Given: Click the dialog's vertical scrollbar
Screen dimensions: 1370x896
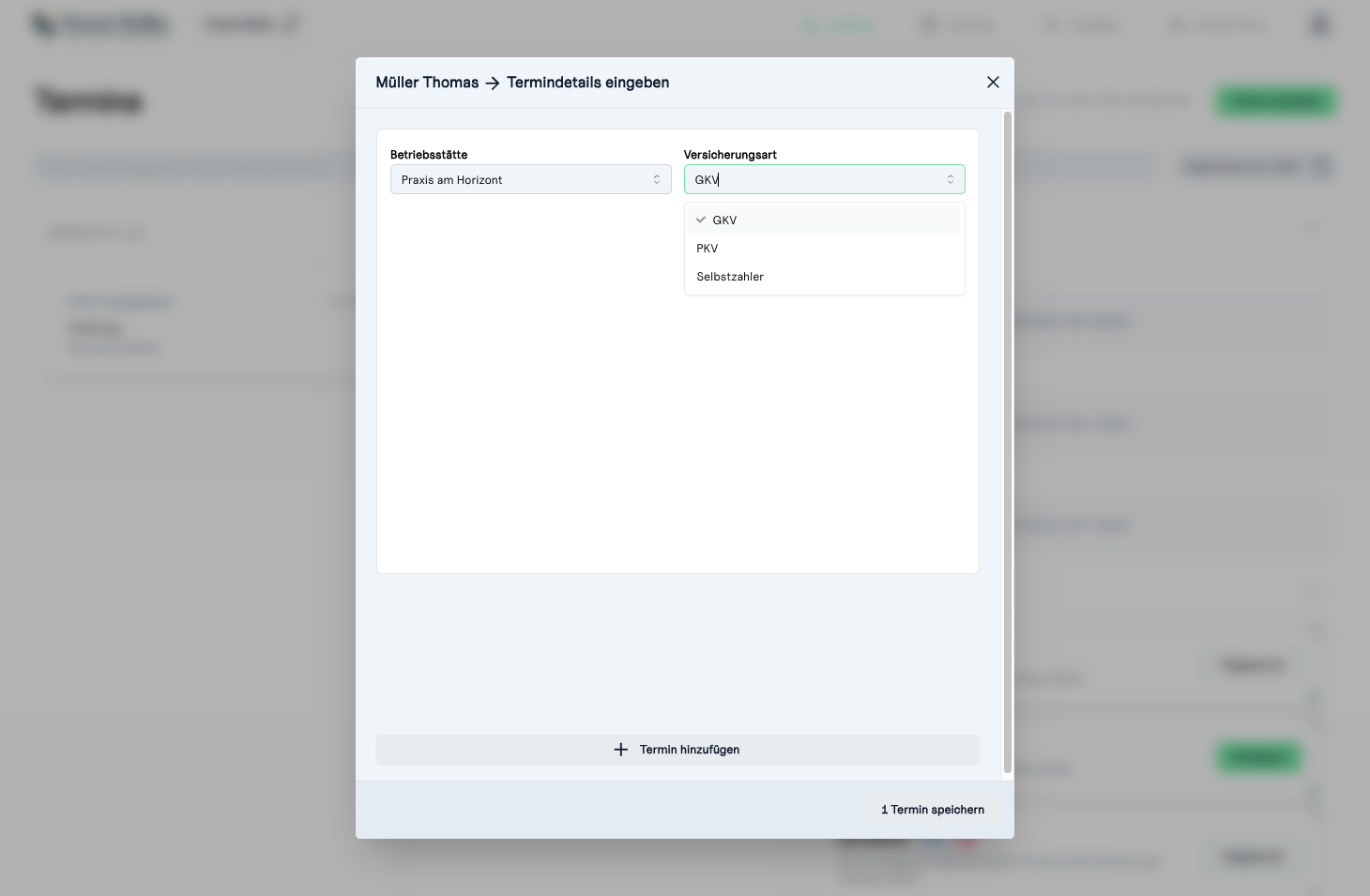Looking at the screenshot, I should tap(1008, 443).
